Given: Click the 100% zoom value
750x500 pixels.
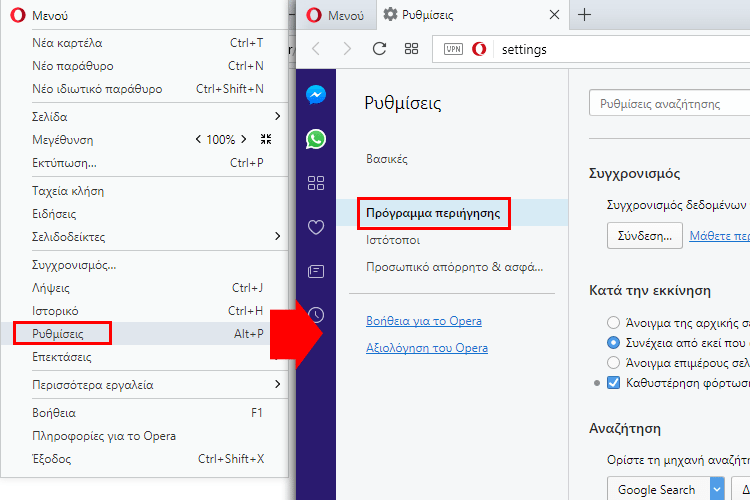Looking at the screenshot, I should [x=221, y=139].
